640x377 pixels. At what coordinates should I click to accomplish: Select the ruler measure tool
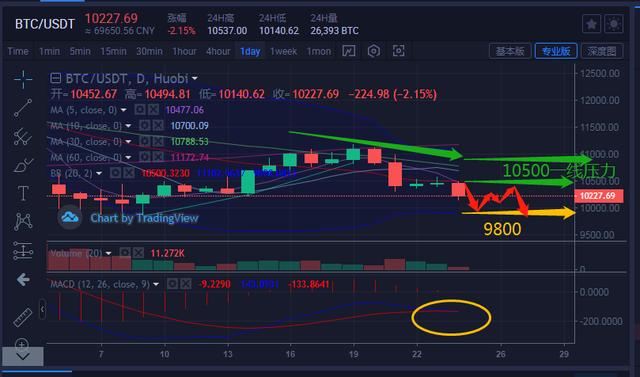coord(23,317)
